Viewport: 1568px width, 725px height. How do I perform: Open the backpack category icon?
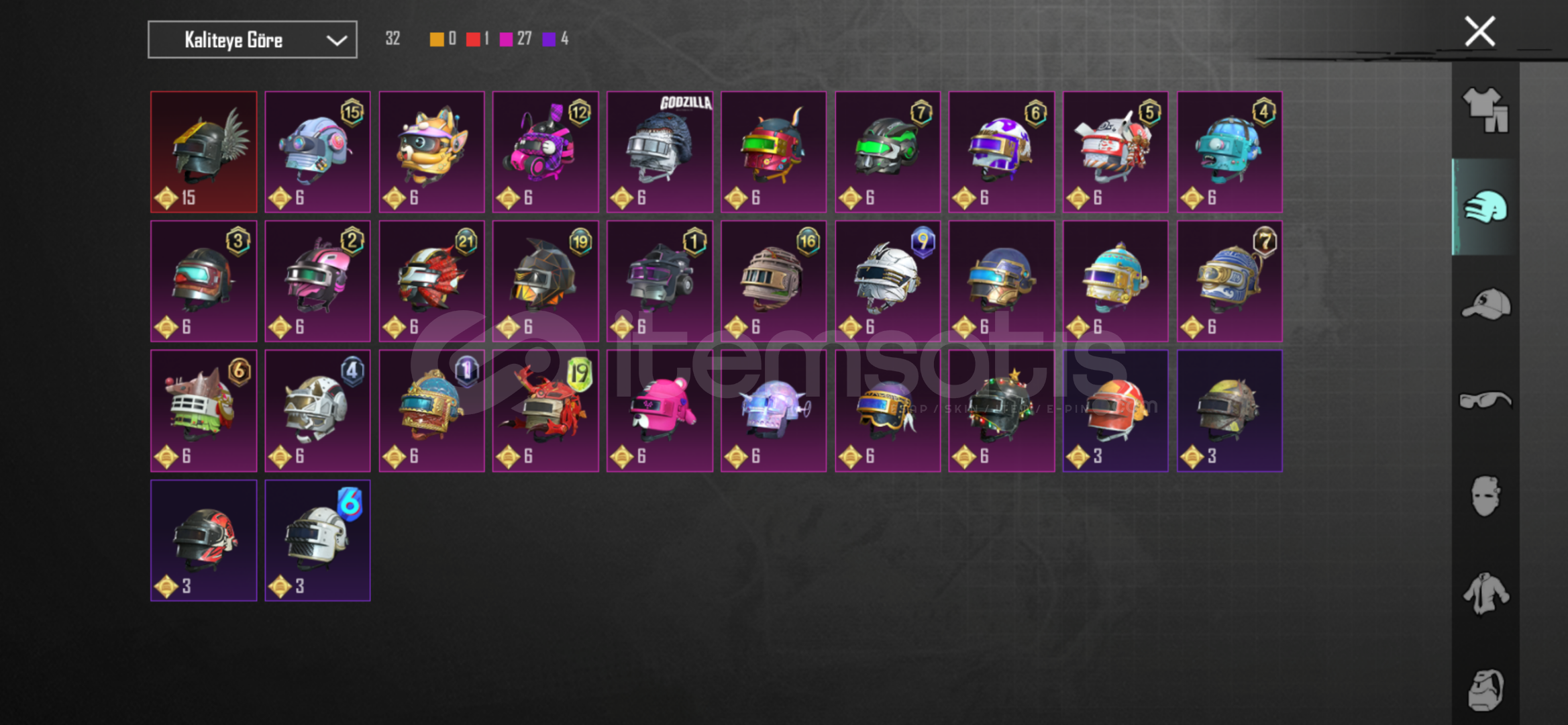click(x=1485, y=689)
